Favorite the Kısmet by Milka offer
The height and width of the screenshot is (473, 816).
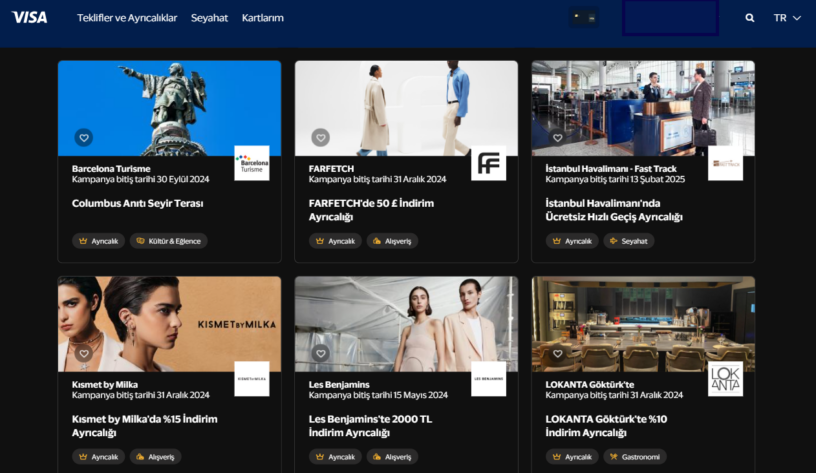coord(84,353)
